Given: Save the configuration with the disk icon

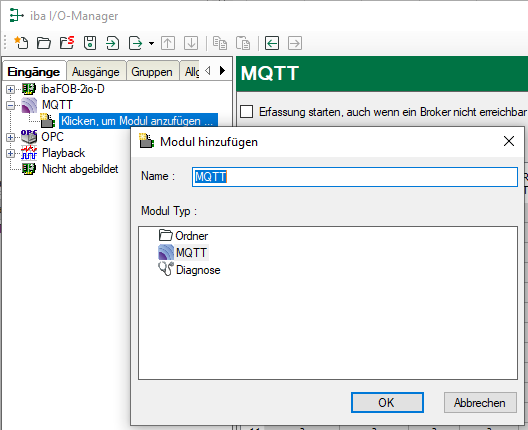Looking at the screenshot, I should pos(90,43).
